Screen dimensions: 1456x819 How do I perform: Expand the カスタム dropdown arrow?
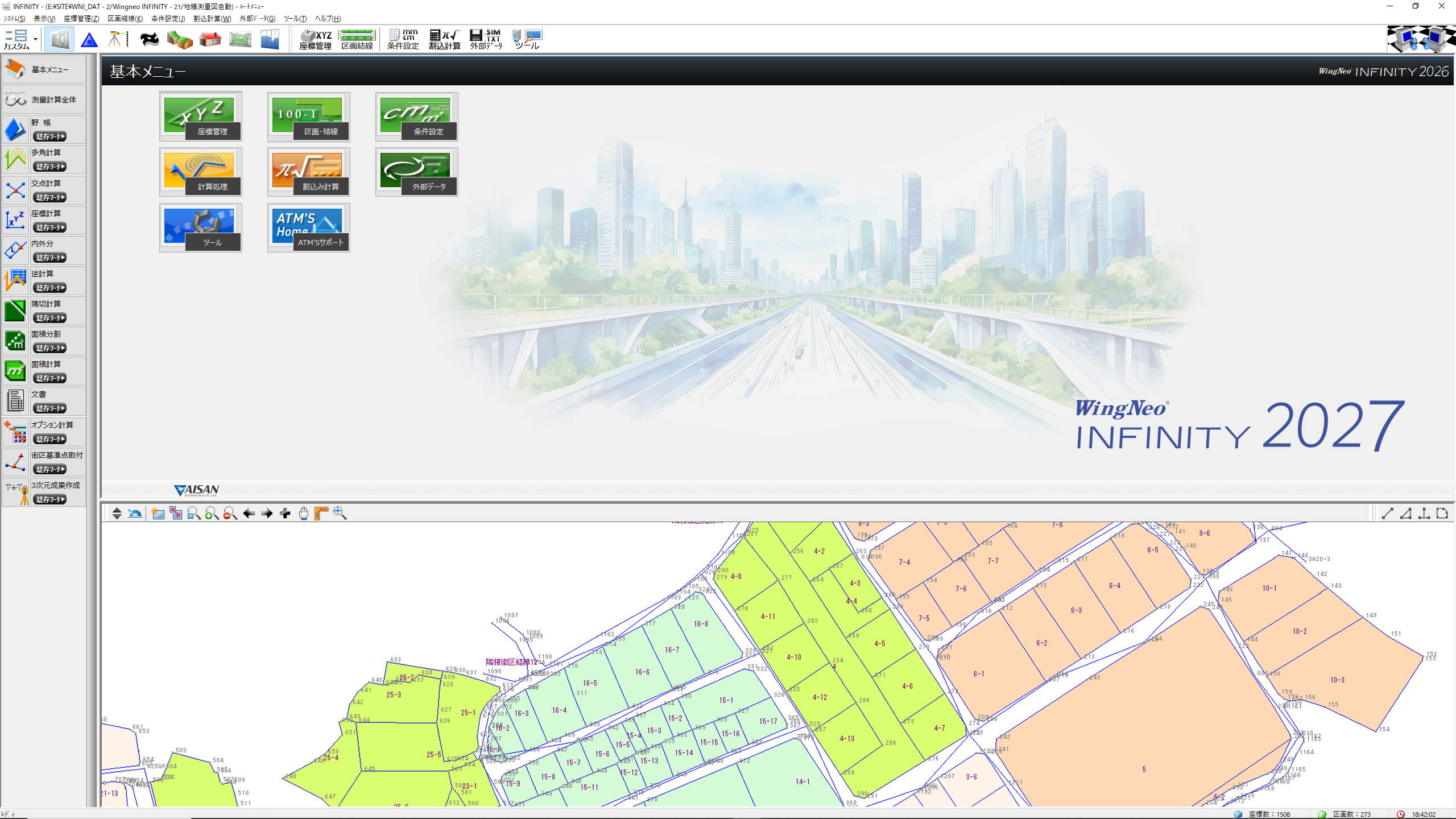click(35, 39)
